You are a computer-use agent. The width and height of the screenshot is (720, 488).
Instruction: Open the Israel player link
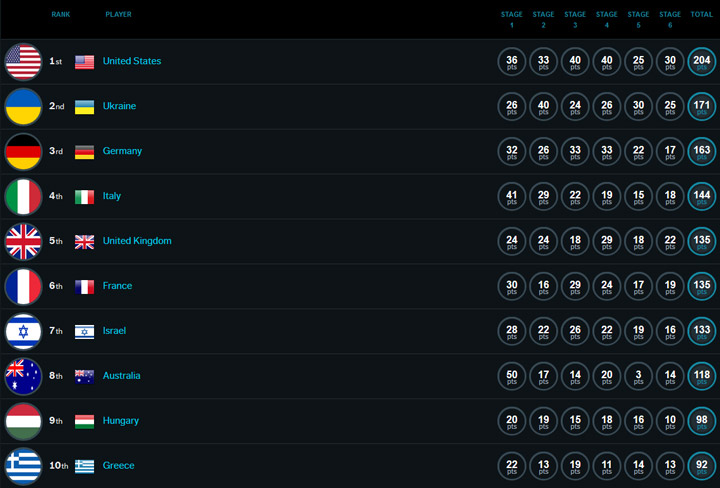point(114,331)
